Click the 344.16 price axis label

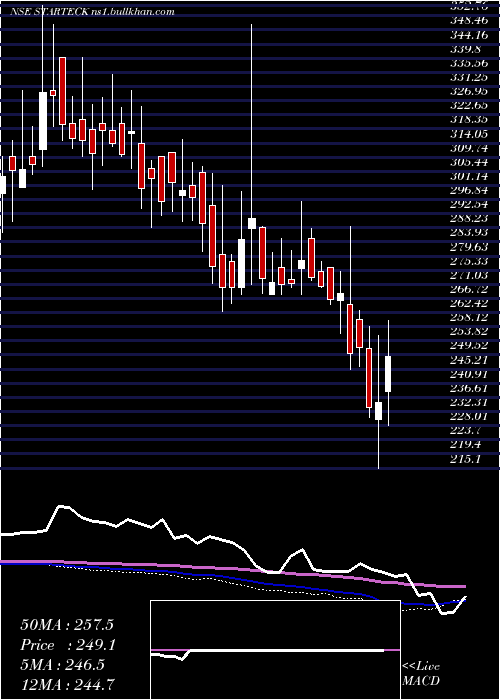[468, 34]
